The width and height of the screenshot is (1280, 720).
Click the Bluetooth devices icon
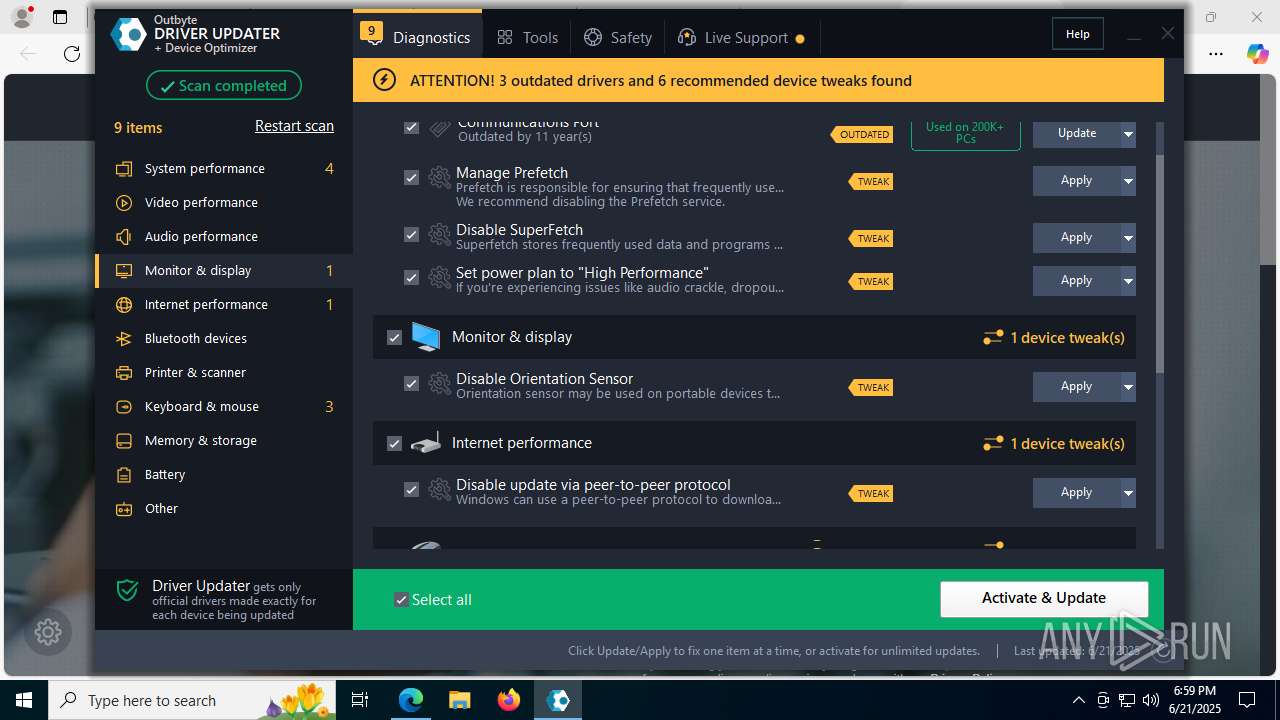pyautogui.click(x=124, y=339)
